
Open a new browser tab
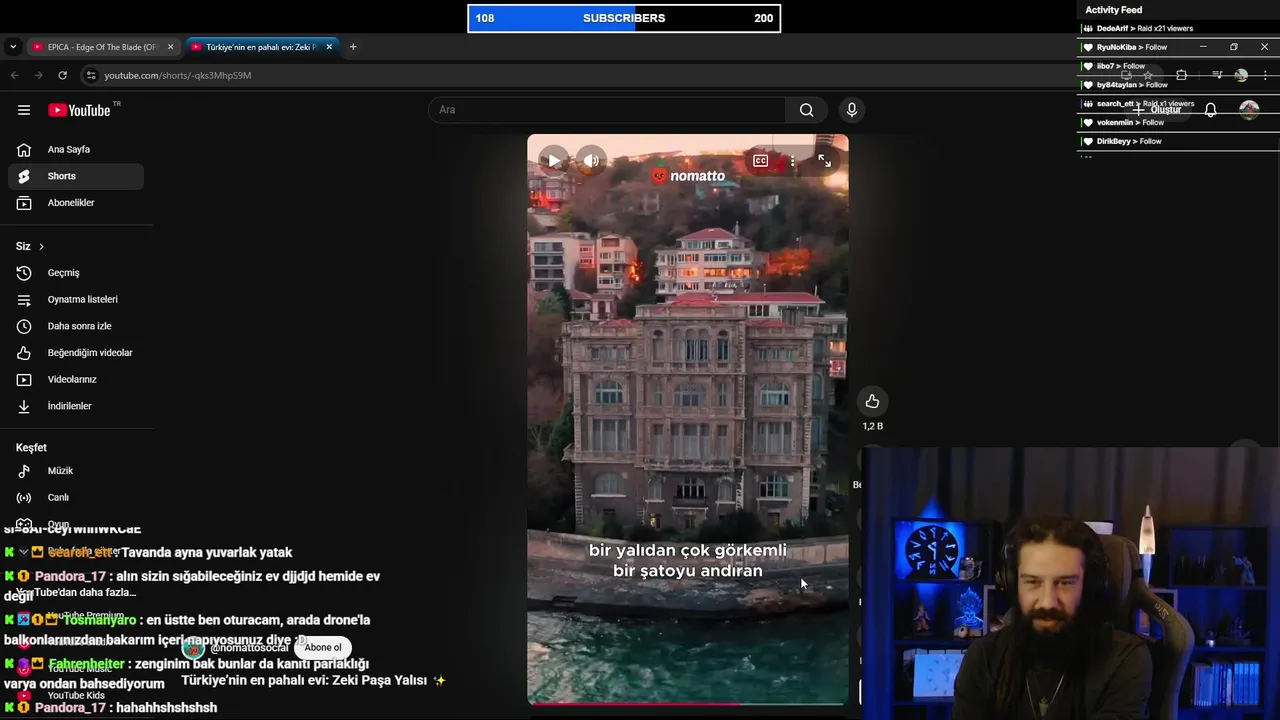pos(353,47)
